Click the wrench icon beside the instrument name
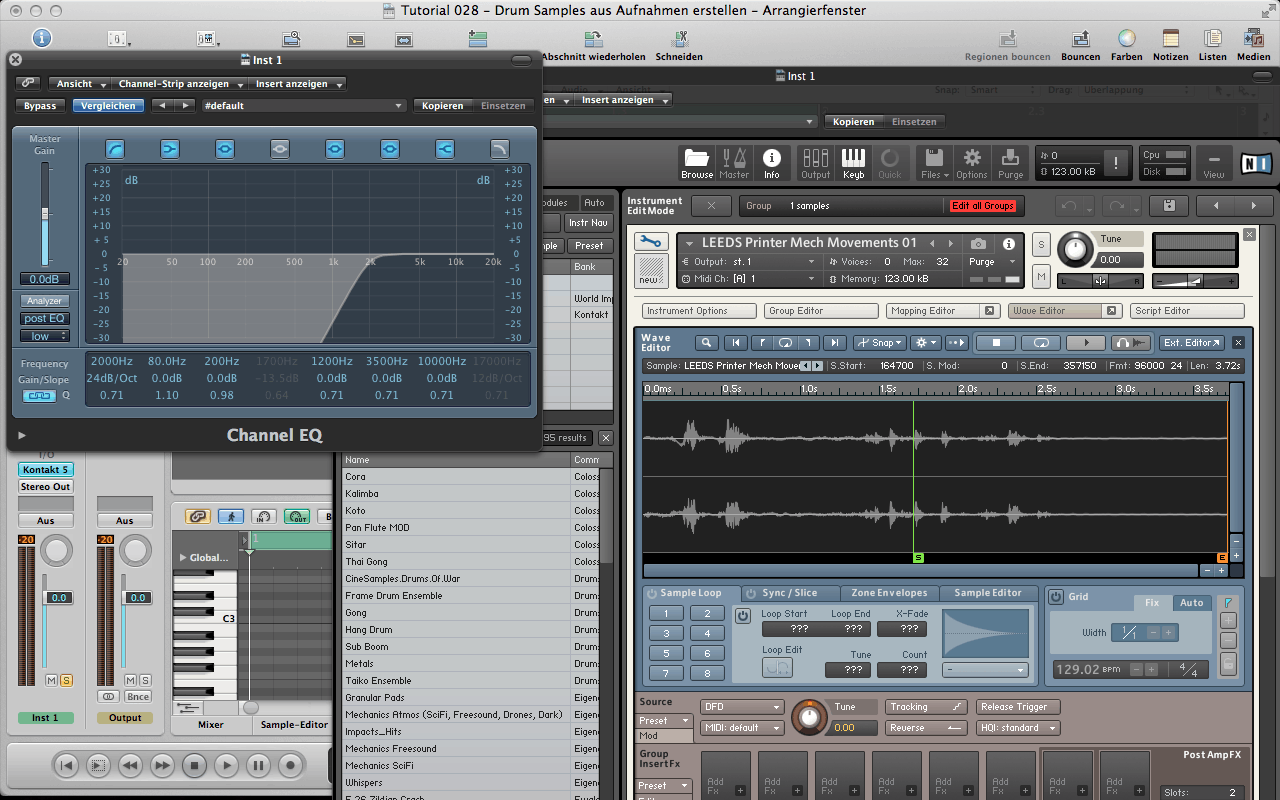This screenshot has width=1280, height=800. pos(652,242)
